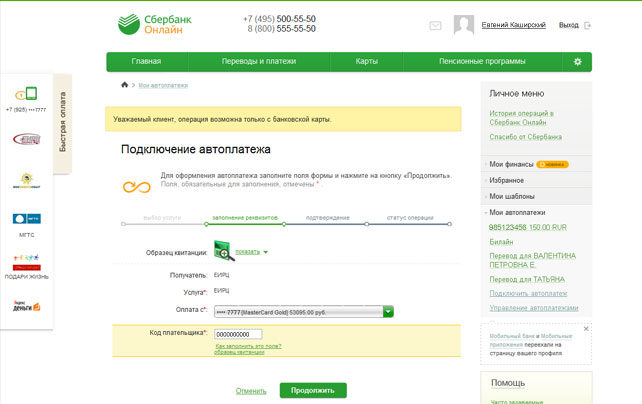Click the Отменить link
The width and height of the screenshot is (642, 404).
[x=251, y=391]
